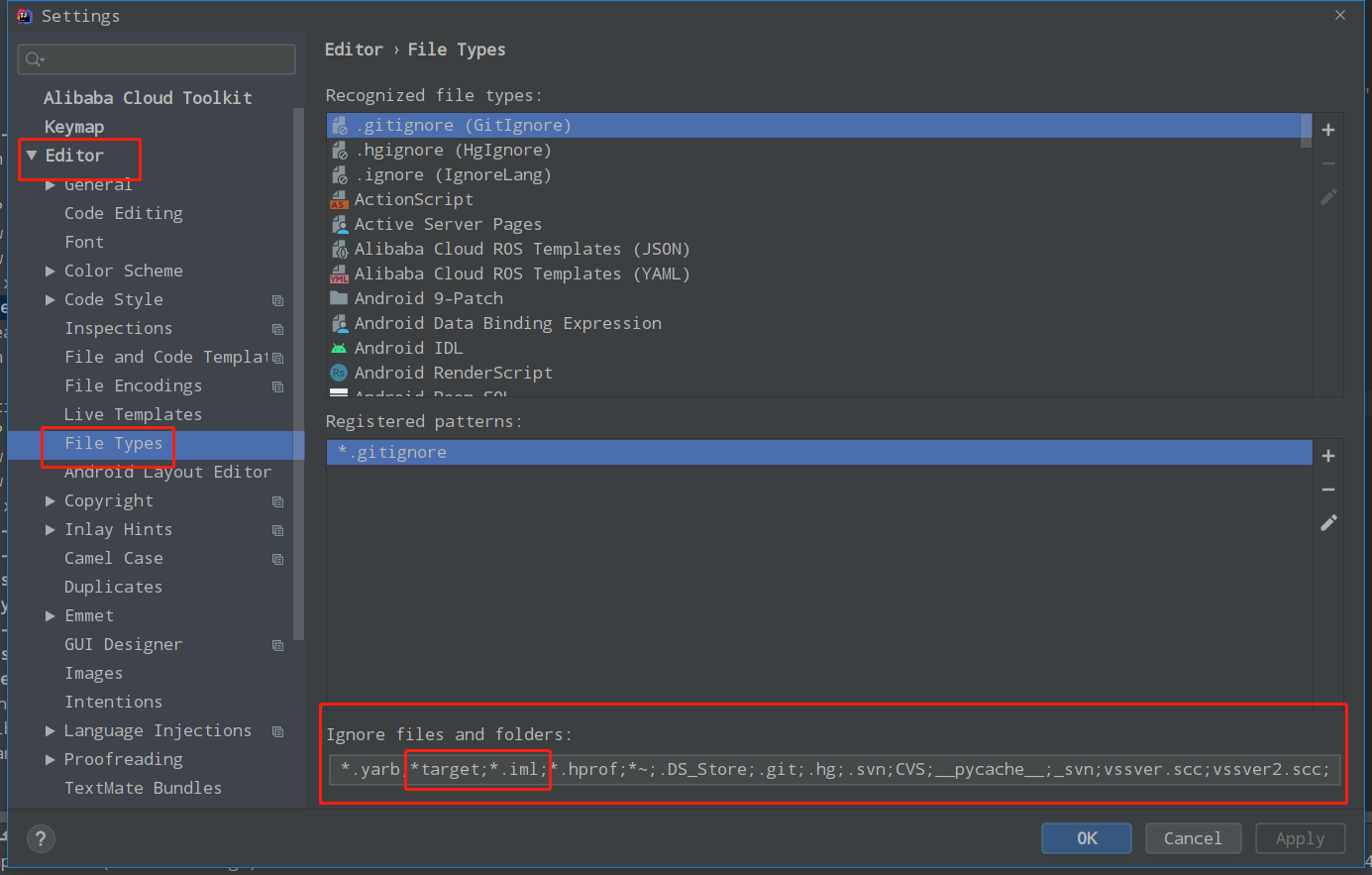Image resolution: width=1372 pixels, height=875 pixels.
Task: Click the Active Server Pages file type icon
Action: tap(339, 225)
